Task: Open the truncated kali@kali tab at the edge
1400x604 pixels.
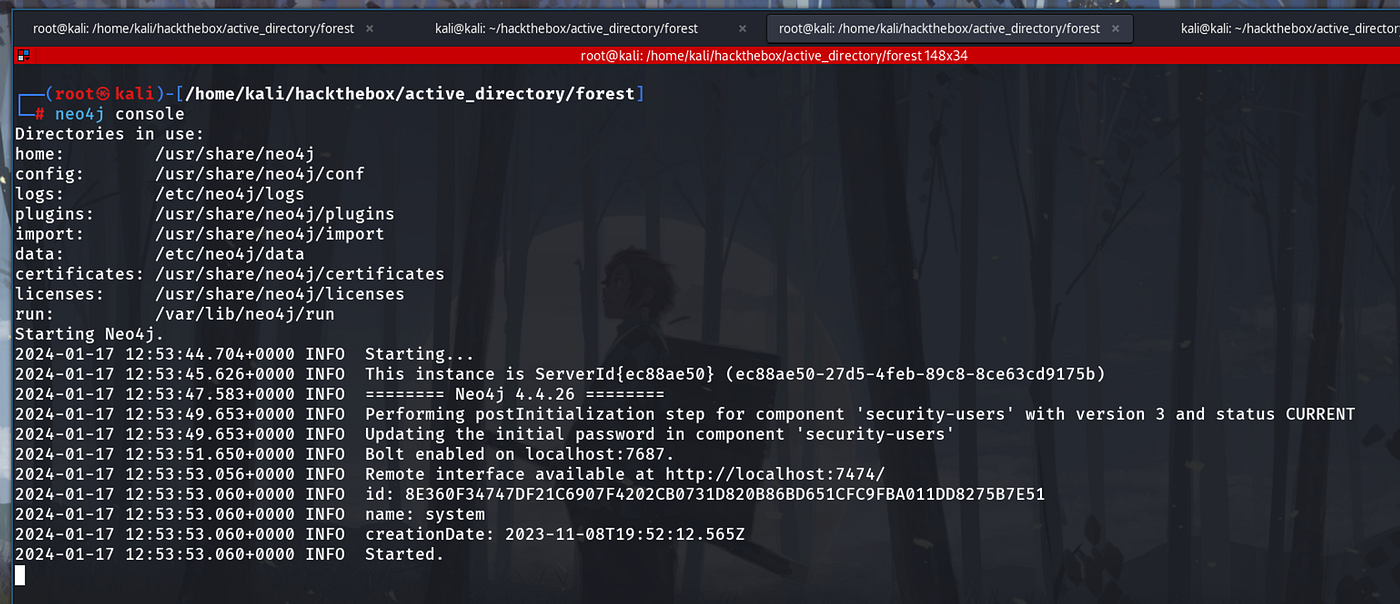Action: point(1289,29)
